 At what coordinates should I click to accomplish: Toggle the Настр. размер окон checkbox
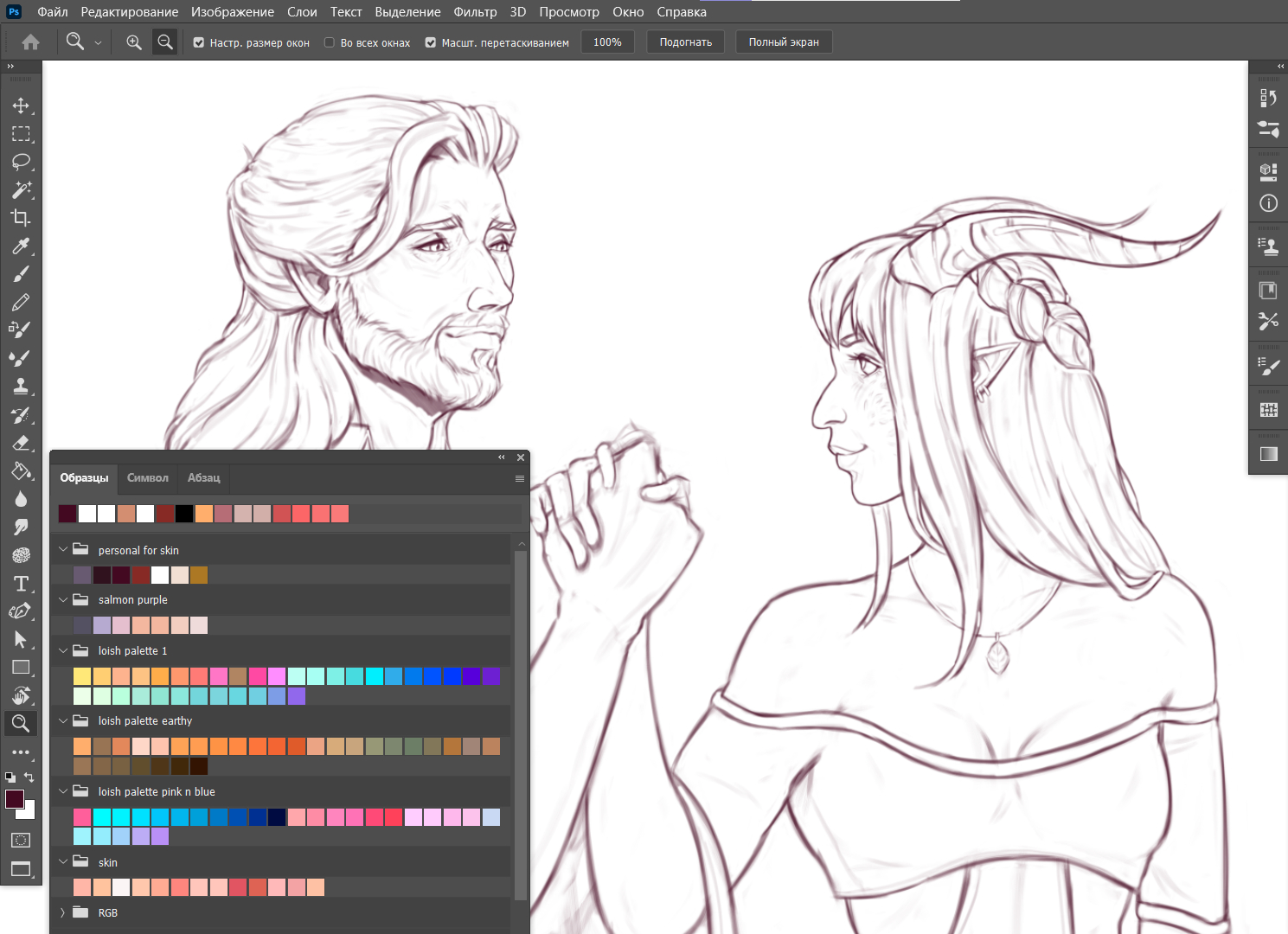199,42
